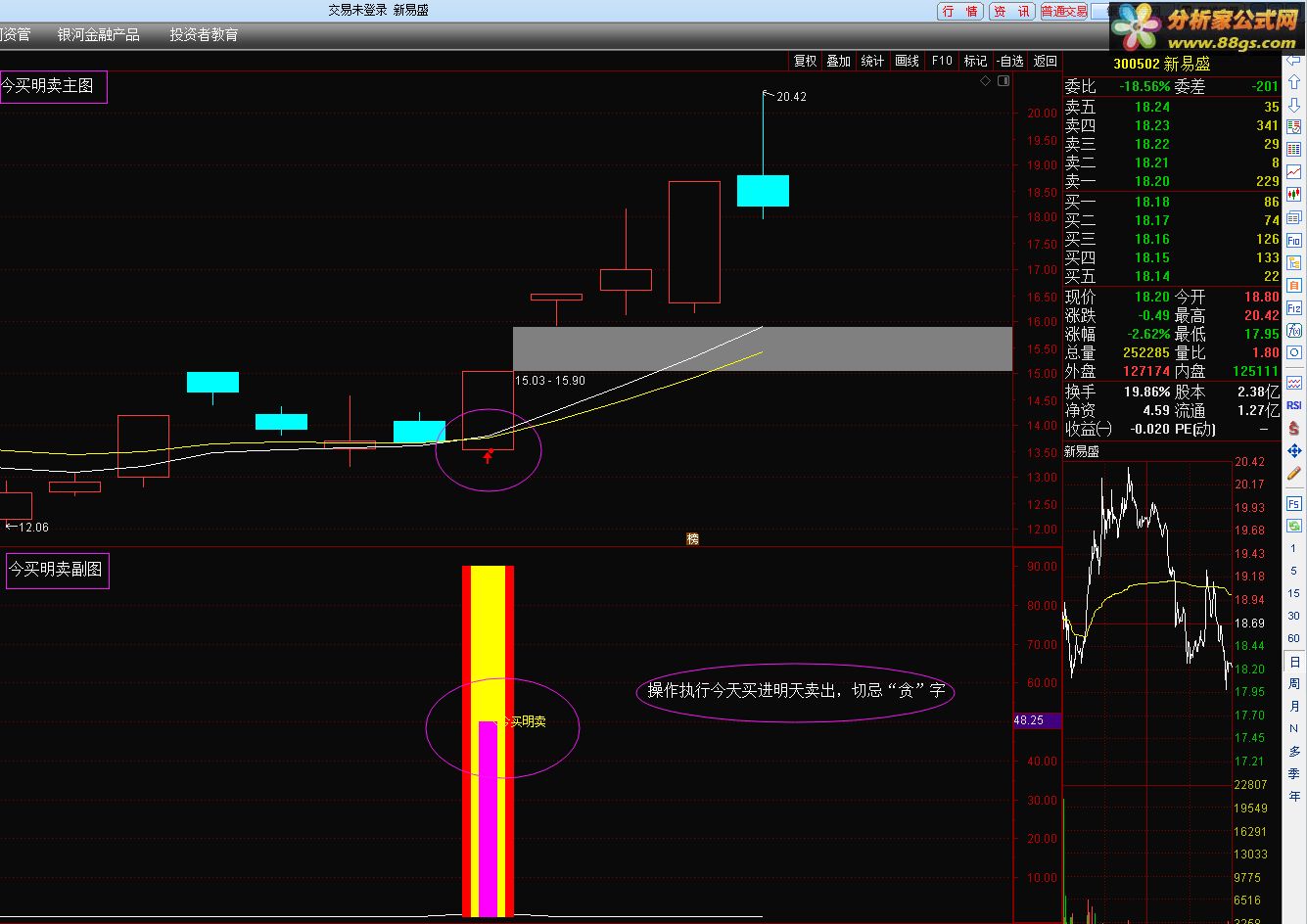Click the 行情 quotes button
The width and height of the screenshot is (1307, 924).
point(960,12)
